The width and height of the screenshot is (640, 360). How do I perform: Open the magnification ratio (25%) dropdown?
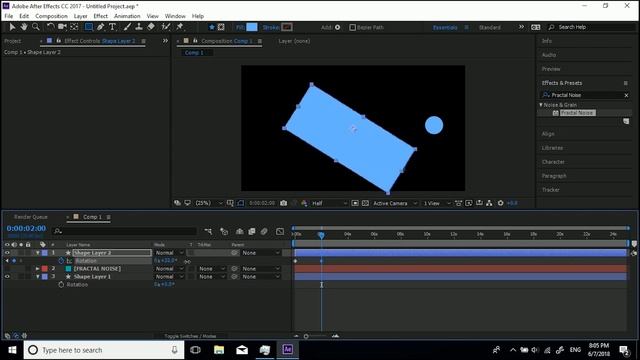[x=209, y=203]
